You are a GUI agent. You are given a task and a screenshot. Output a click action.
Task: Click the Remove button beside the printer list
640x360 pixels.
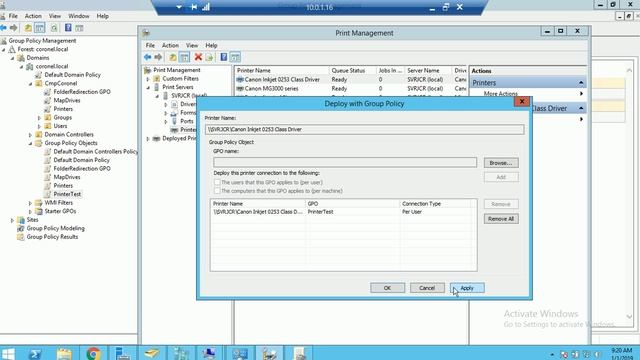click(x=501, y=204)
